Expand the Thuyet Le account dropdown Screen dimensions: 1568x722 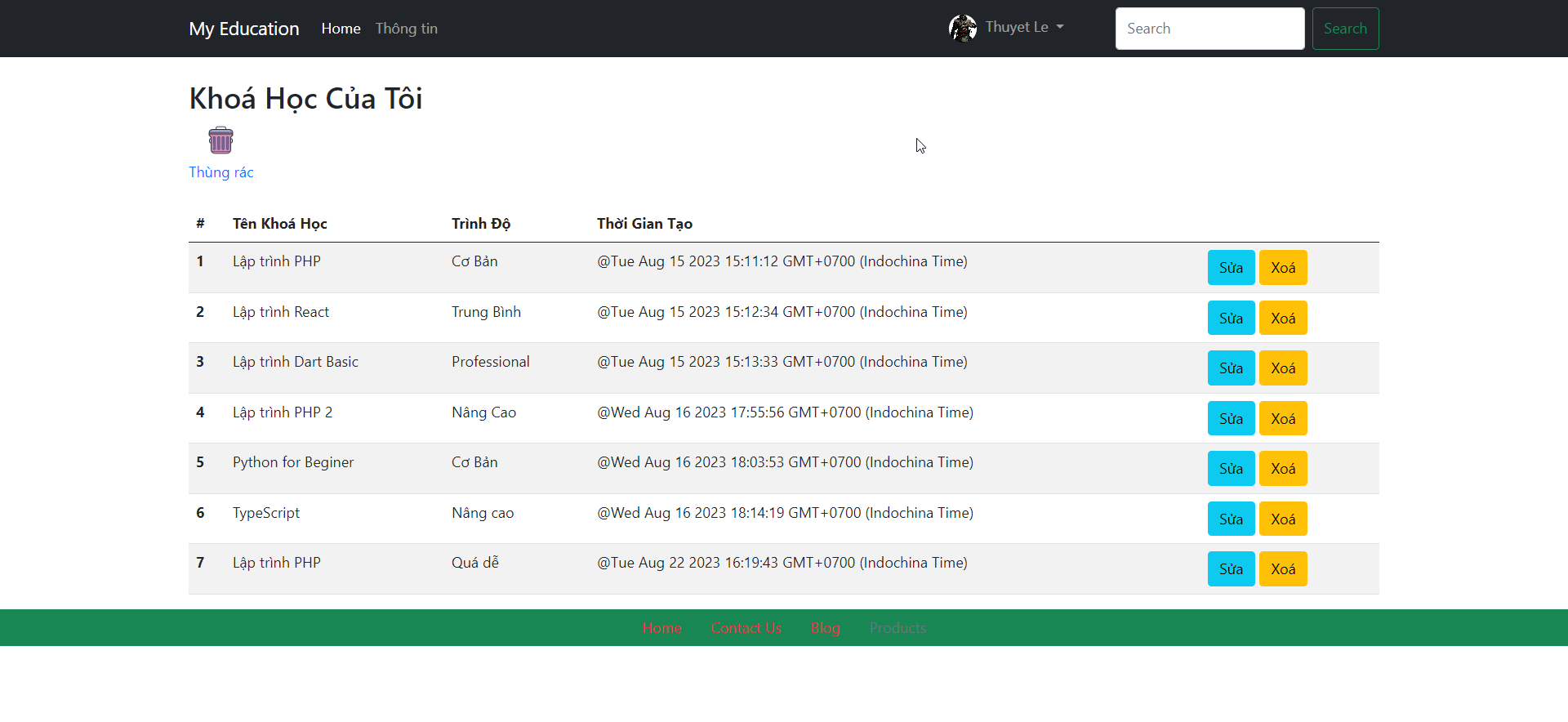pyautogui.click(x=1024, y=28)
